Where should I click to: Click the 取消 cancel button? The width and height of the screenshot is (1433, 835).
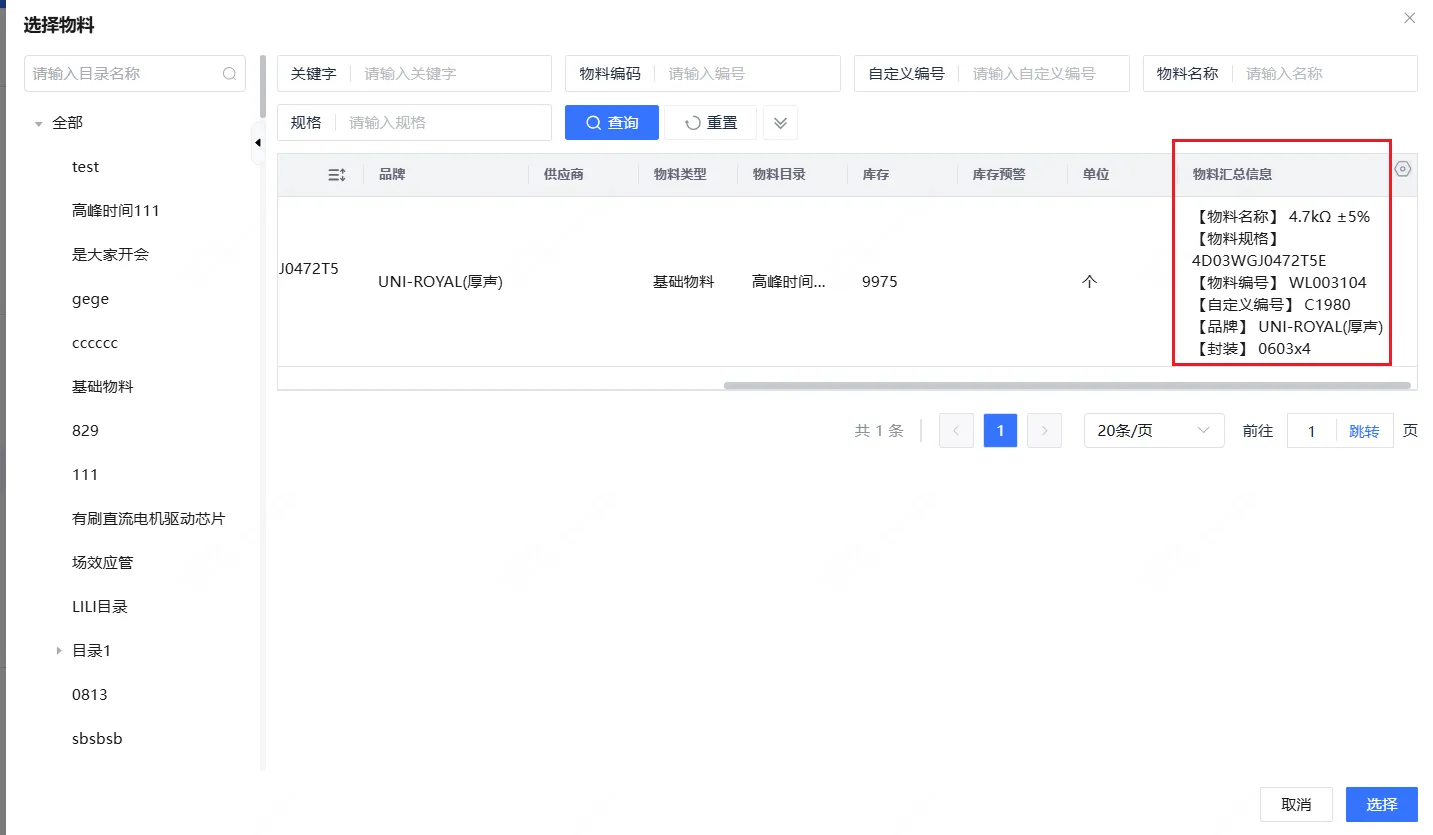(1295, 804)
